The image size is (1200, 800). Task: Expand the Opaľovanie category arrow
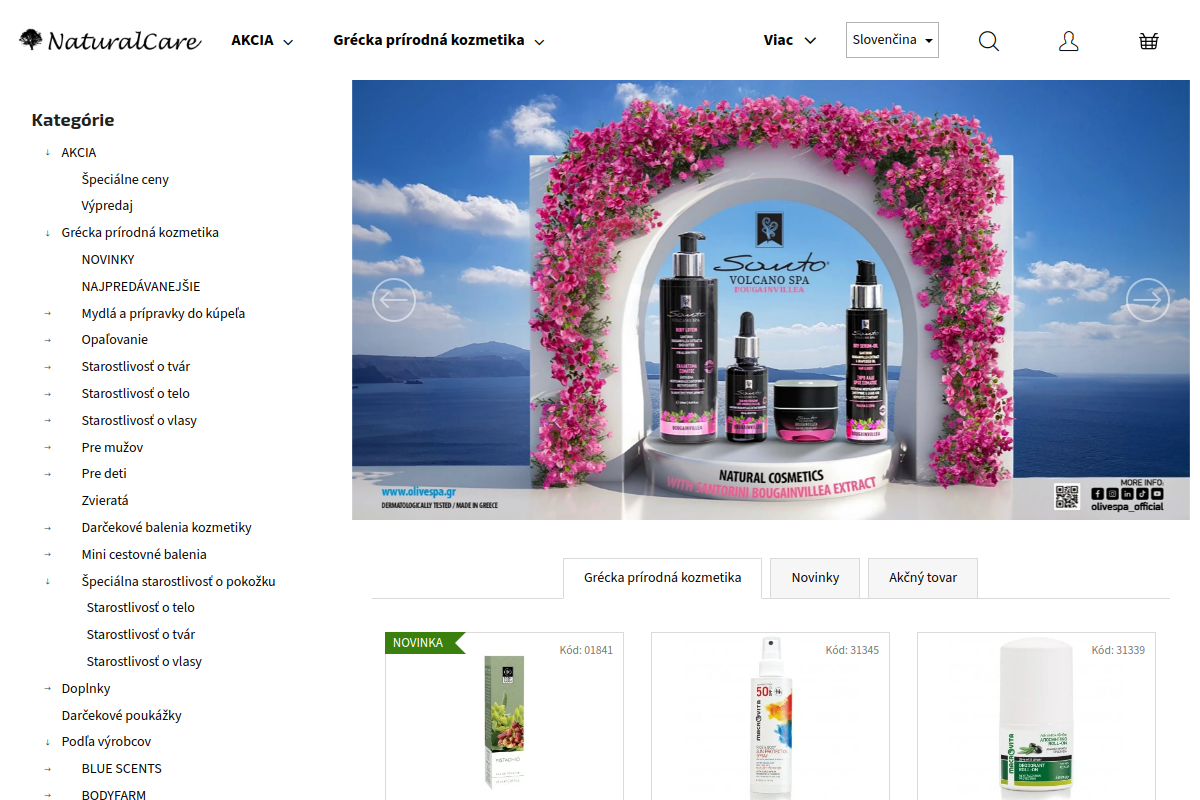[47, 340]
